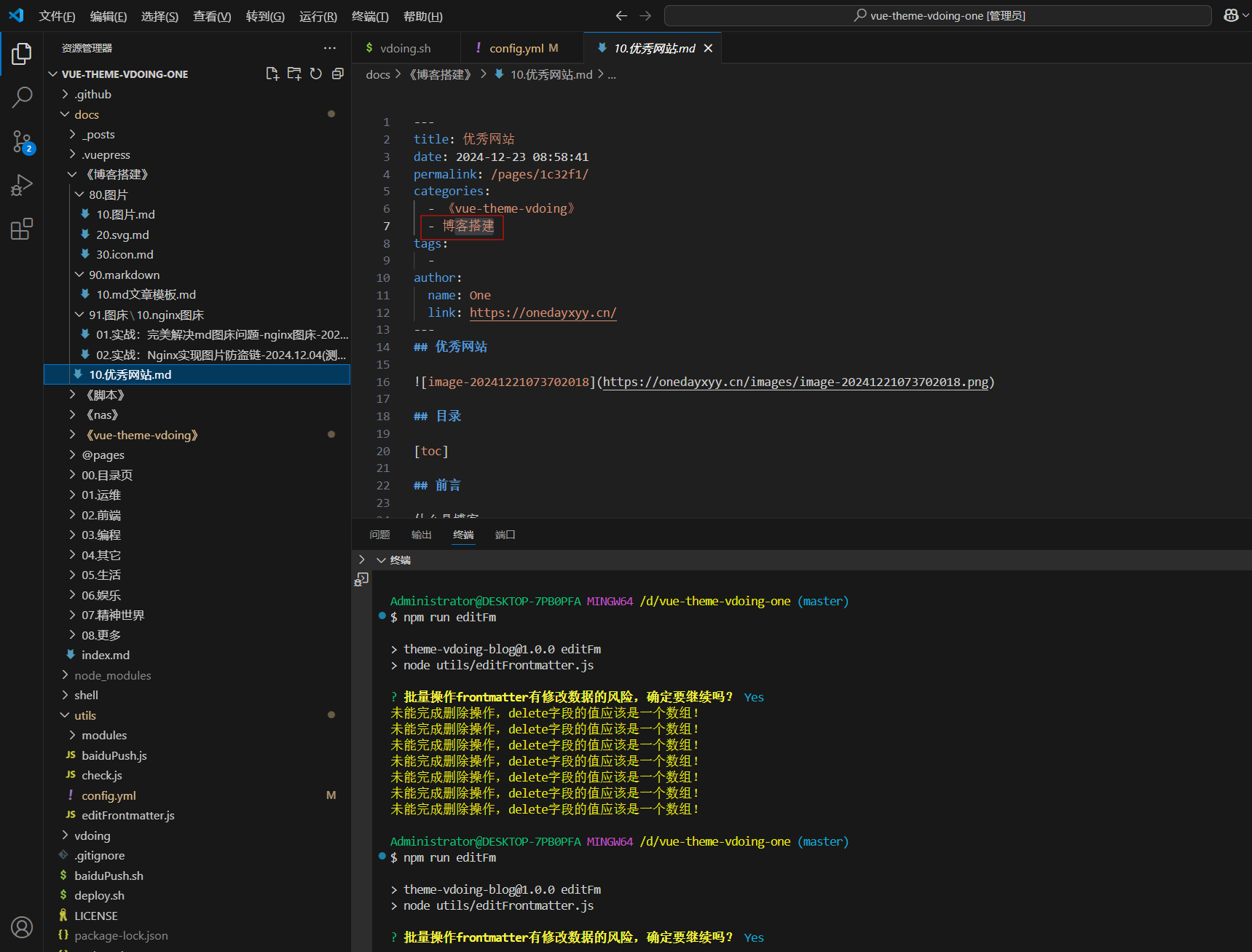Open the Accounts menu icon
Image resolution: width=1252 pixels, height=952 pixels.
click(x=22, y=927)
